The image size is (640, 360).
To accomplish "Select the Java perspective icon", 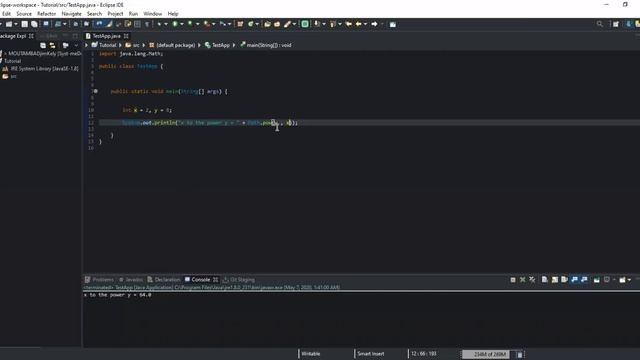I will 629,24.
